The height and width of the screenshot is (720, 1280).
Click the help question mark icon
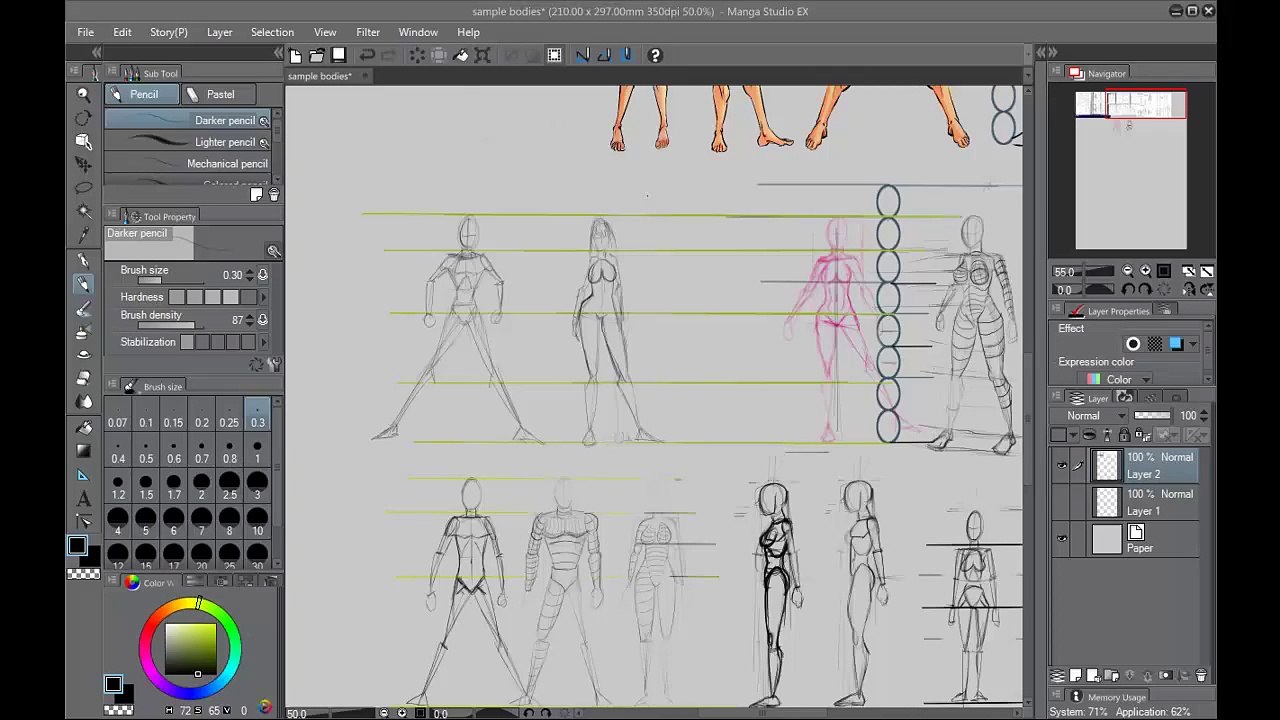coord(655,55)
